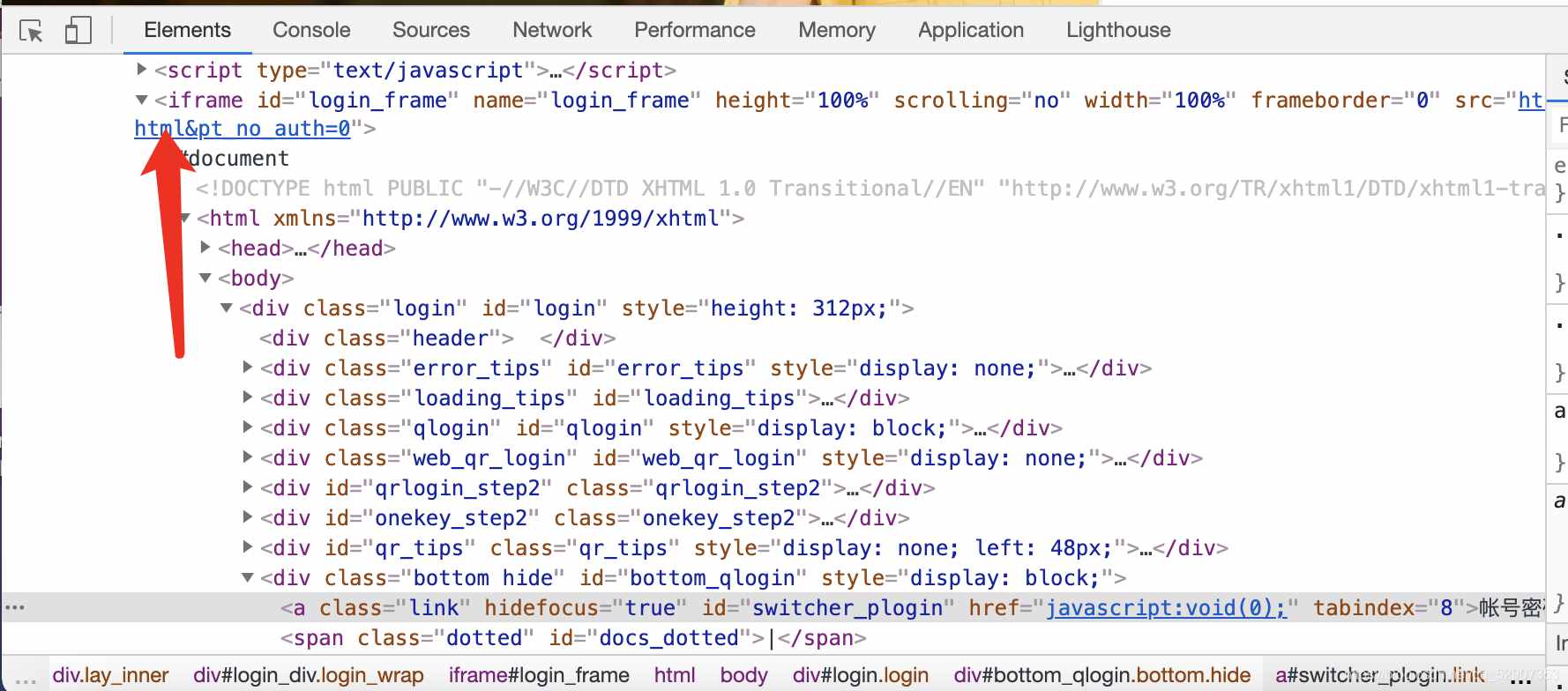Open the Sources tab
Viewport: 1568px width, 691px height.
(x=431, y=30)
